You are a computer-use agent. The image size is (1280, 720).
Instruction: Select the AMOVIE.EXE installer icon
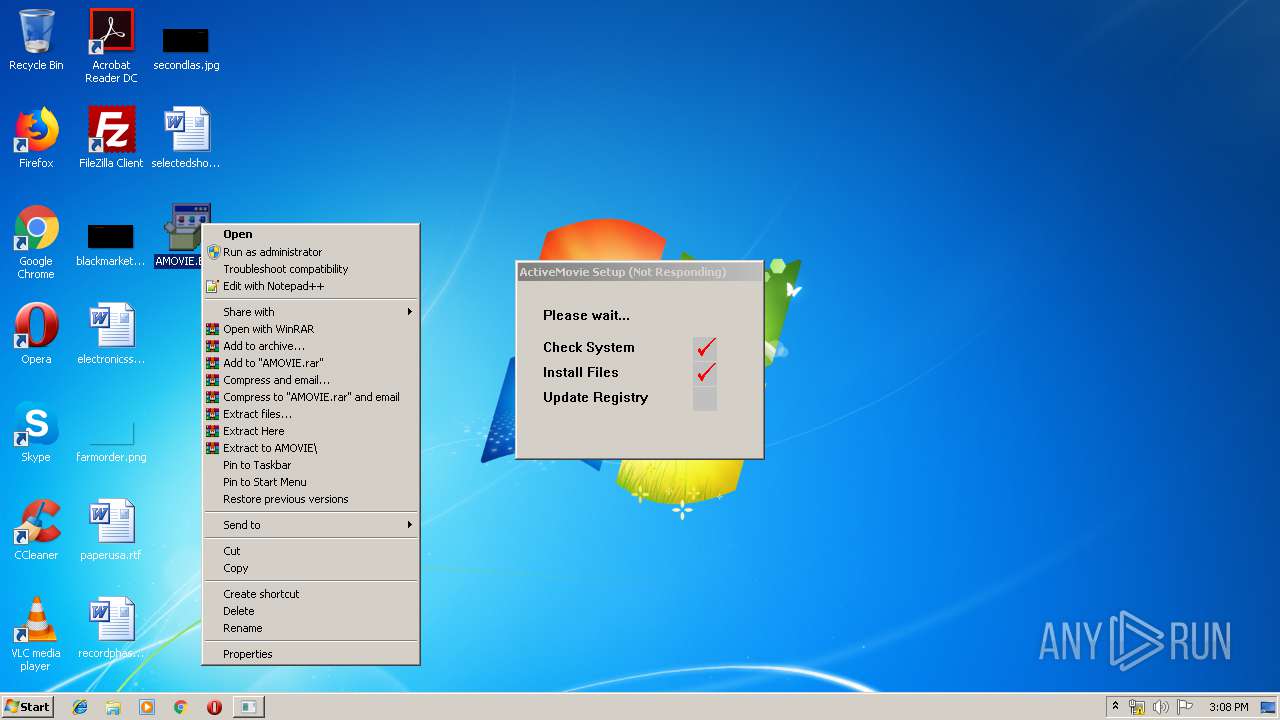click(x=184, y=236)
